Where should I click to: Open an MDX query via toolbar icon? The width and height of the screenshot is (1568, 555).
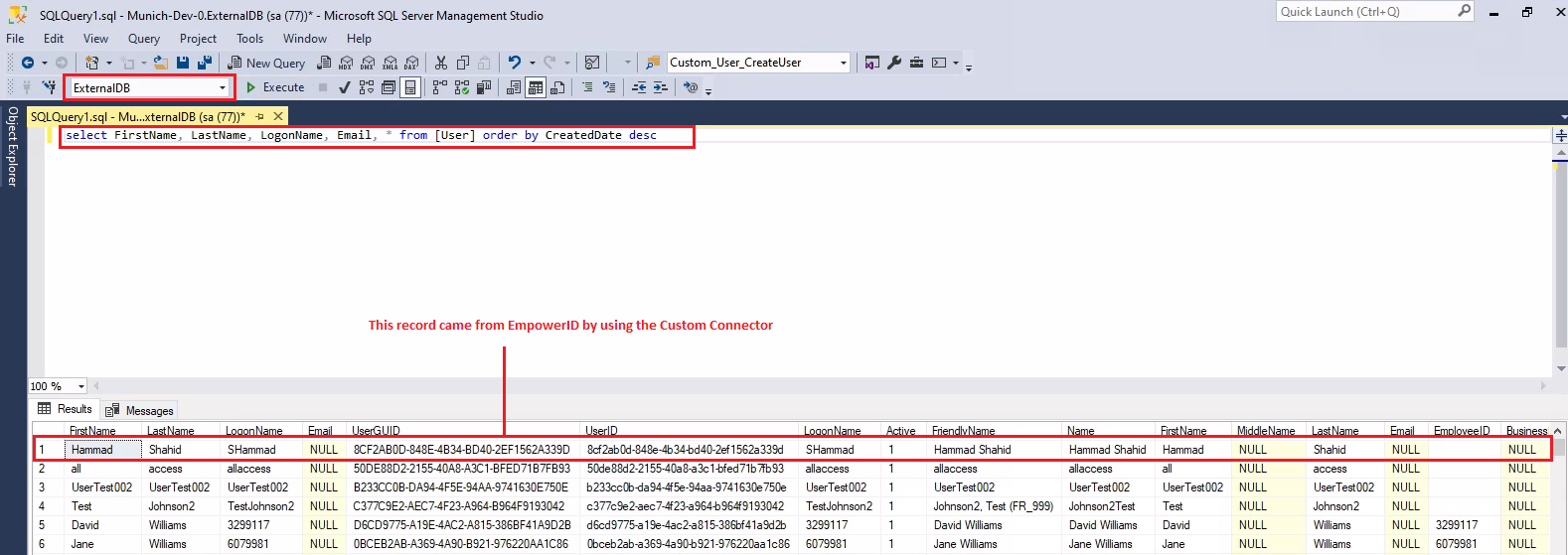[345, 63]
